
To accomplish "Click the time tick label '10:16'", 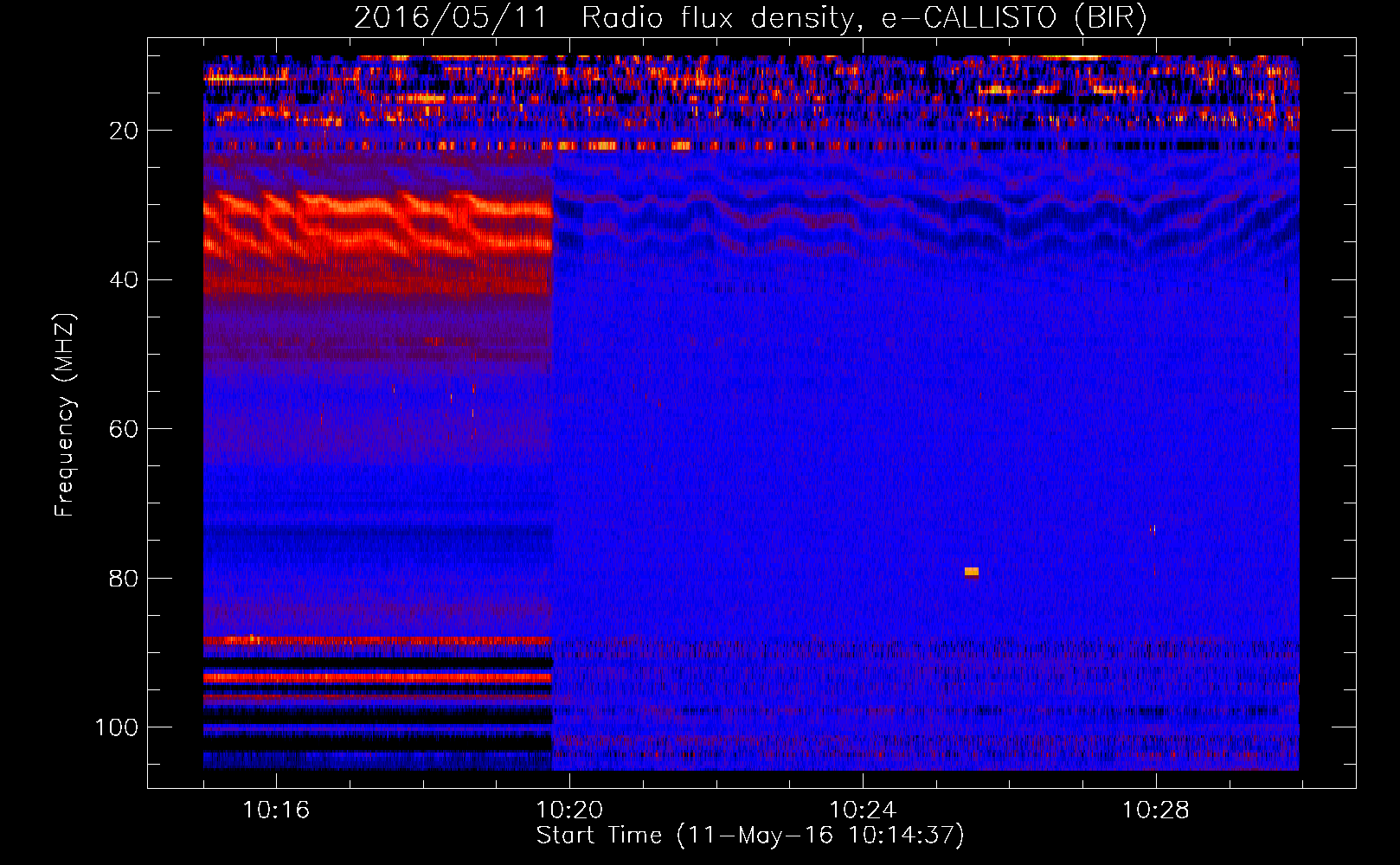I will point(276,810).
